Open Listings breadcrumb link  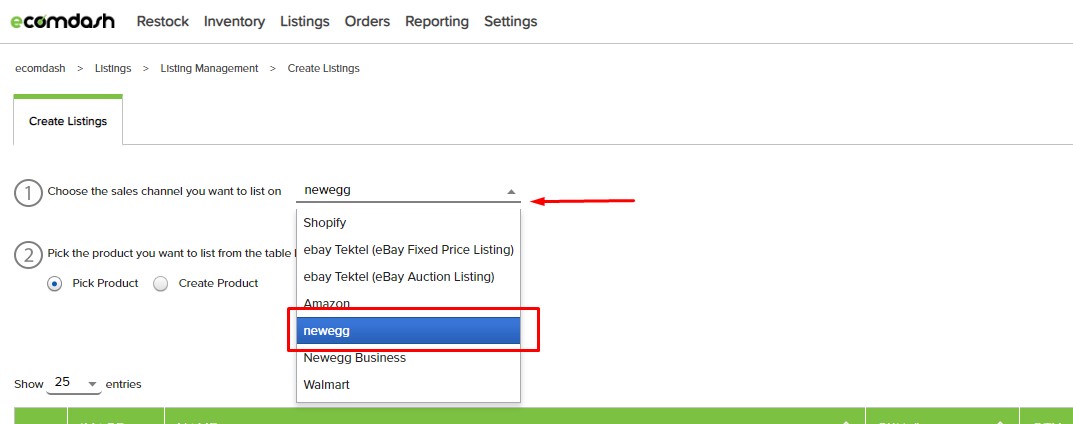click(x=113, y=68)
